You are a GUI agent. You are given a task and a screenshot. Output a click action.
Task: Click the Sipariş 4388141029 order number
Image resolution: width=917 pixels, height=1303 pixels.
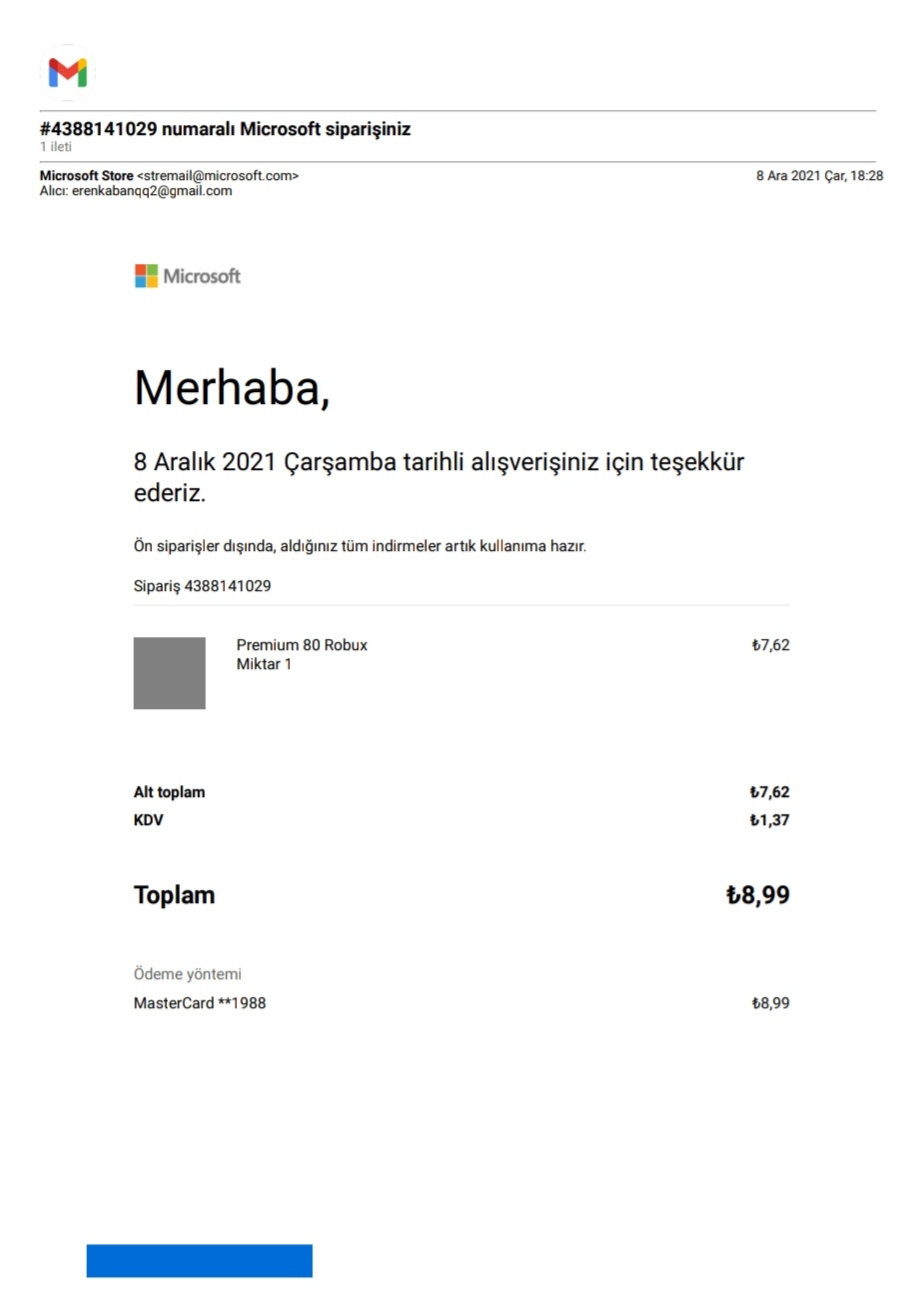tap(202, 586)
